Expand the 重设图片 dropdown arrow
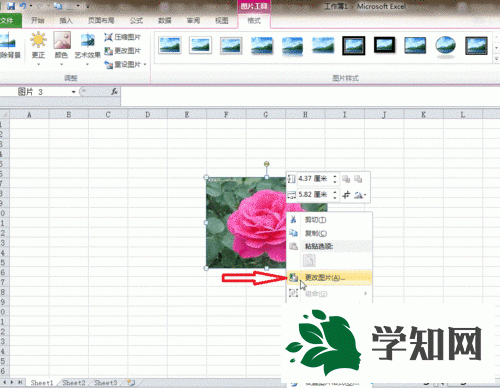The image size is (500, 388). pyautogui.click(x=145, y=65)
